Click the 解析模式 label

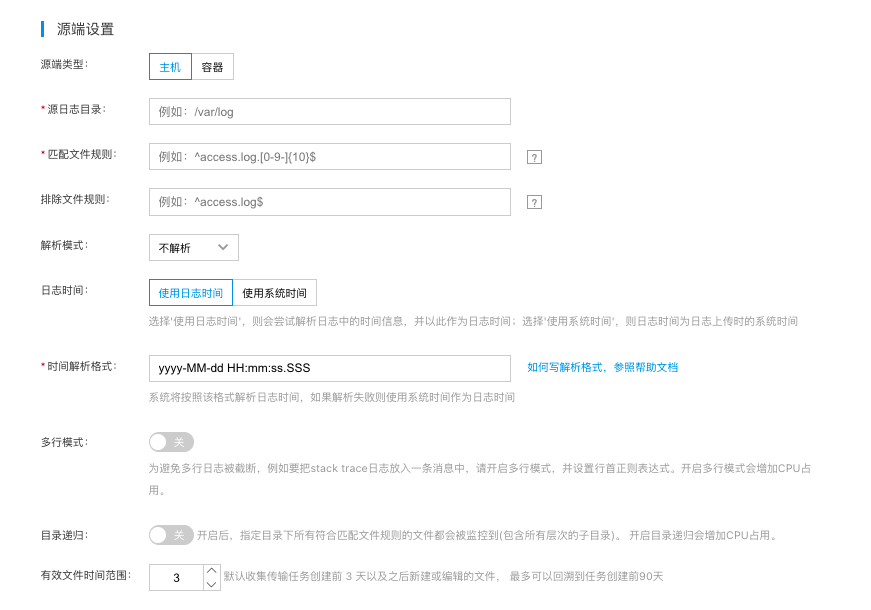point(64,245)
